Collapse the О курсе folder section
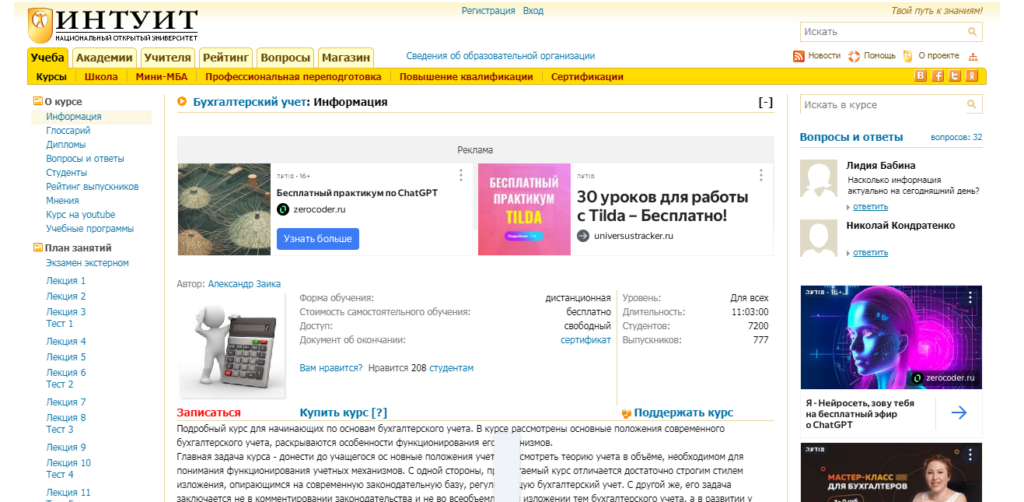This screenshot has width=1024, height=502. tap(38, 101)
